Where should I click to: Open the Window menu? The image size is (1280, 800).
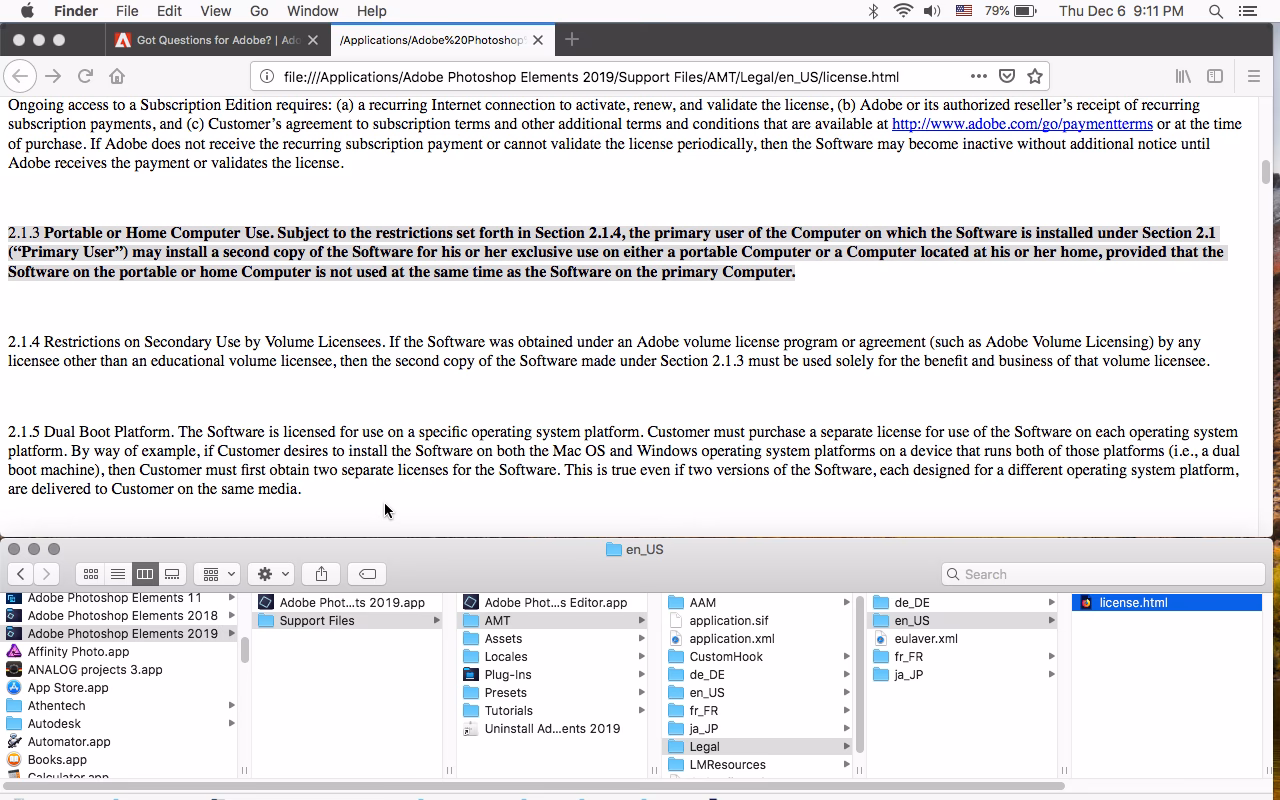pyautogui.click(x=312, y=11)
